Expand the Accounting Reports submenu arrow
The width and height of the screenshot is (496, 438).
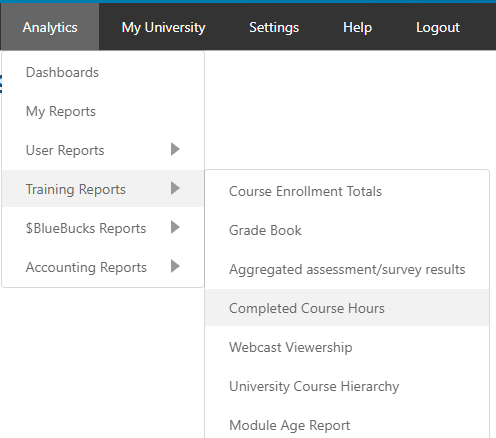(175, 266)
